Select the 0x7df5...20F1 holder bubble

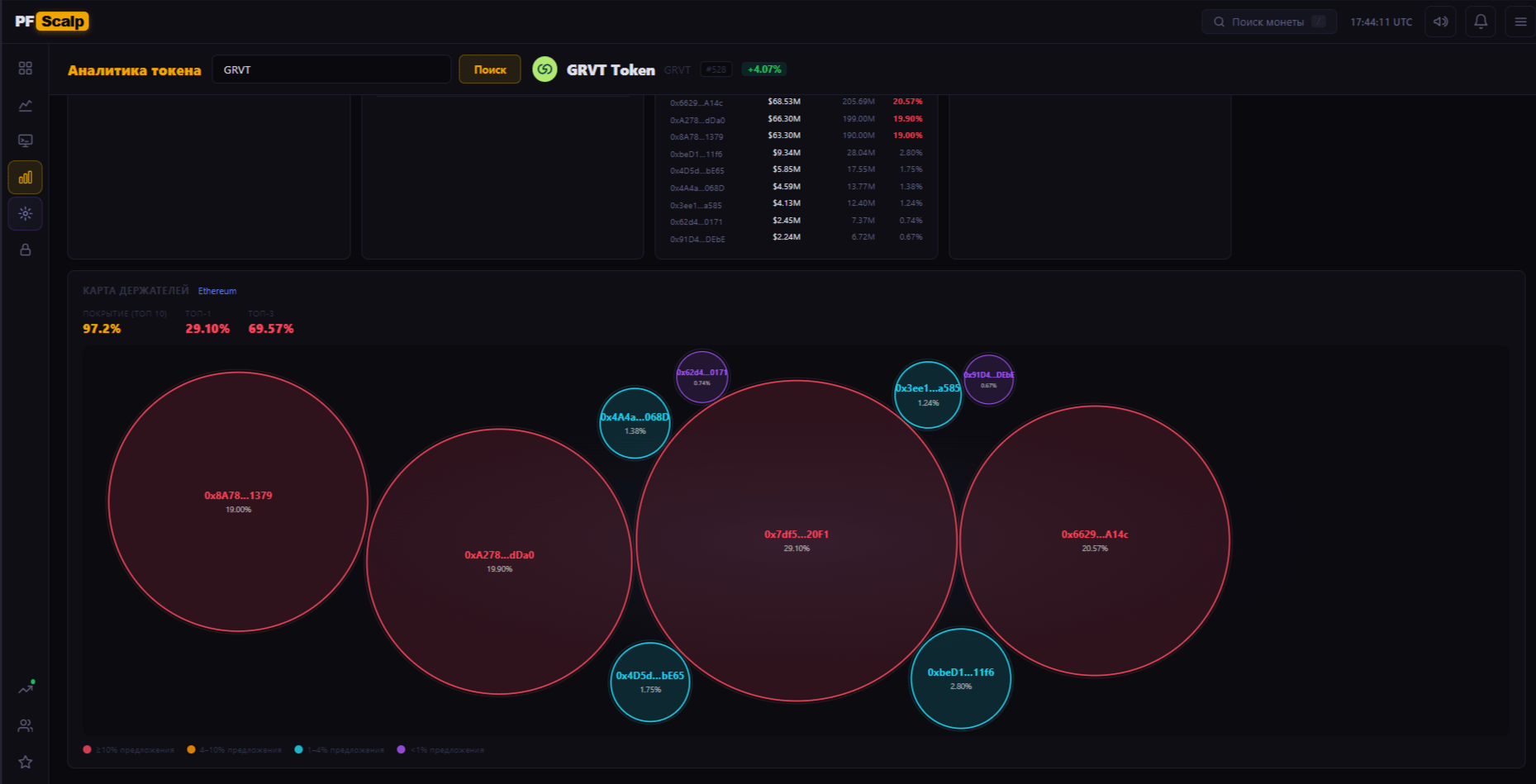click(x=797, y=540)
